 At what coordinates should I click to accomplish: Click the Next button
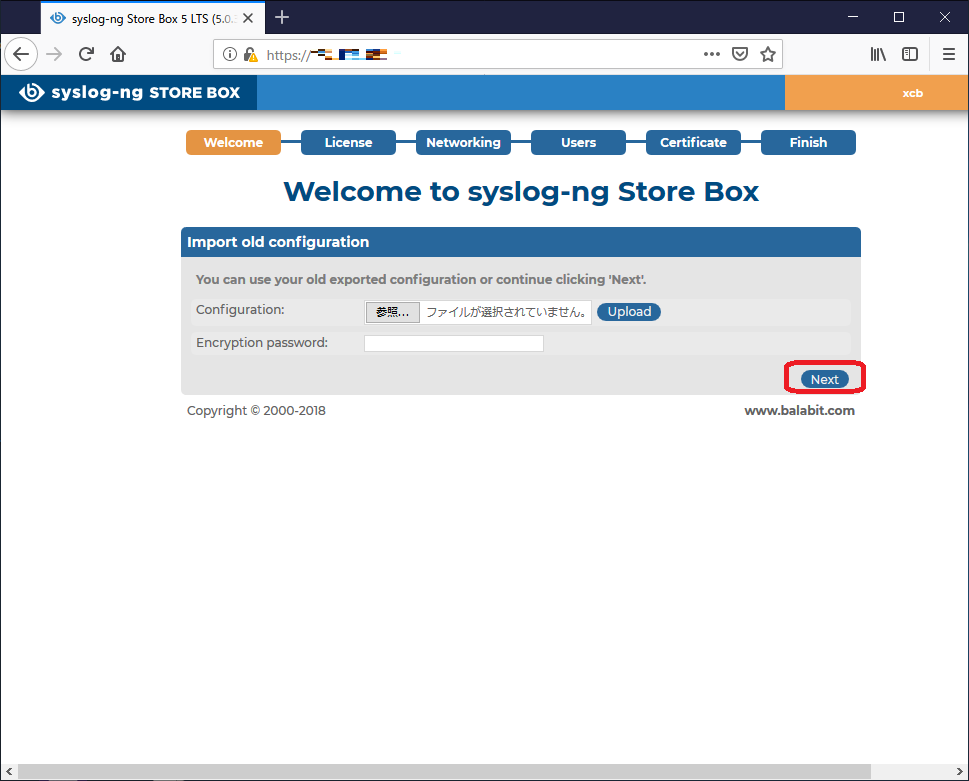click(825, 379)
